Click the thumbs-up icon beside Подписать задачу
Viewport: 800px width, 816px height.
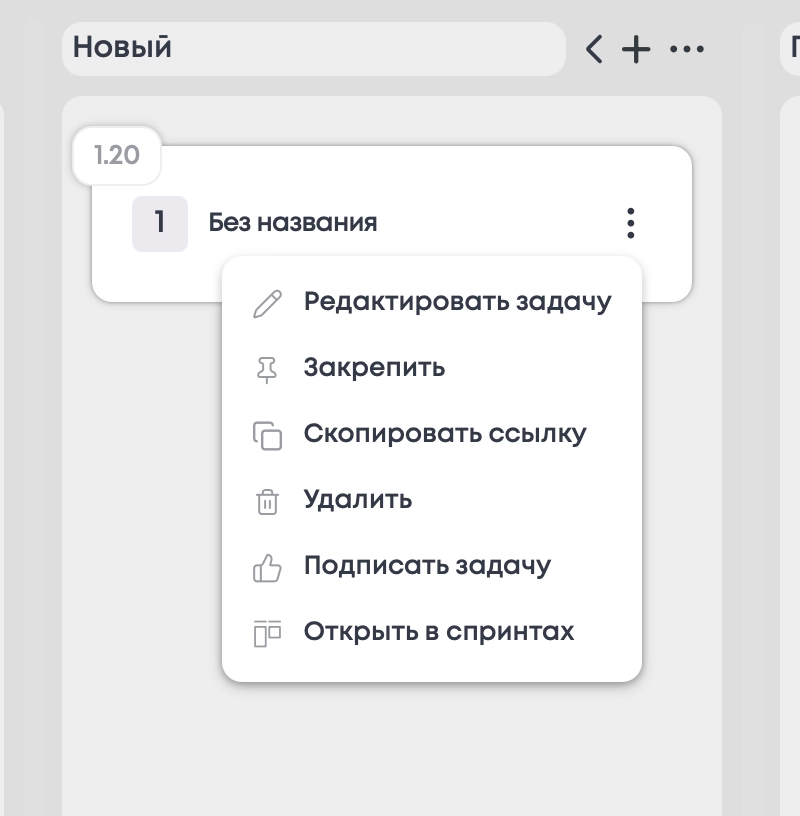(267, 568)
